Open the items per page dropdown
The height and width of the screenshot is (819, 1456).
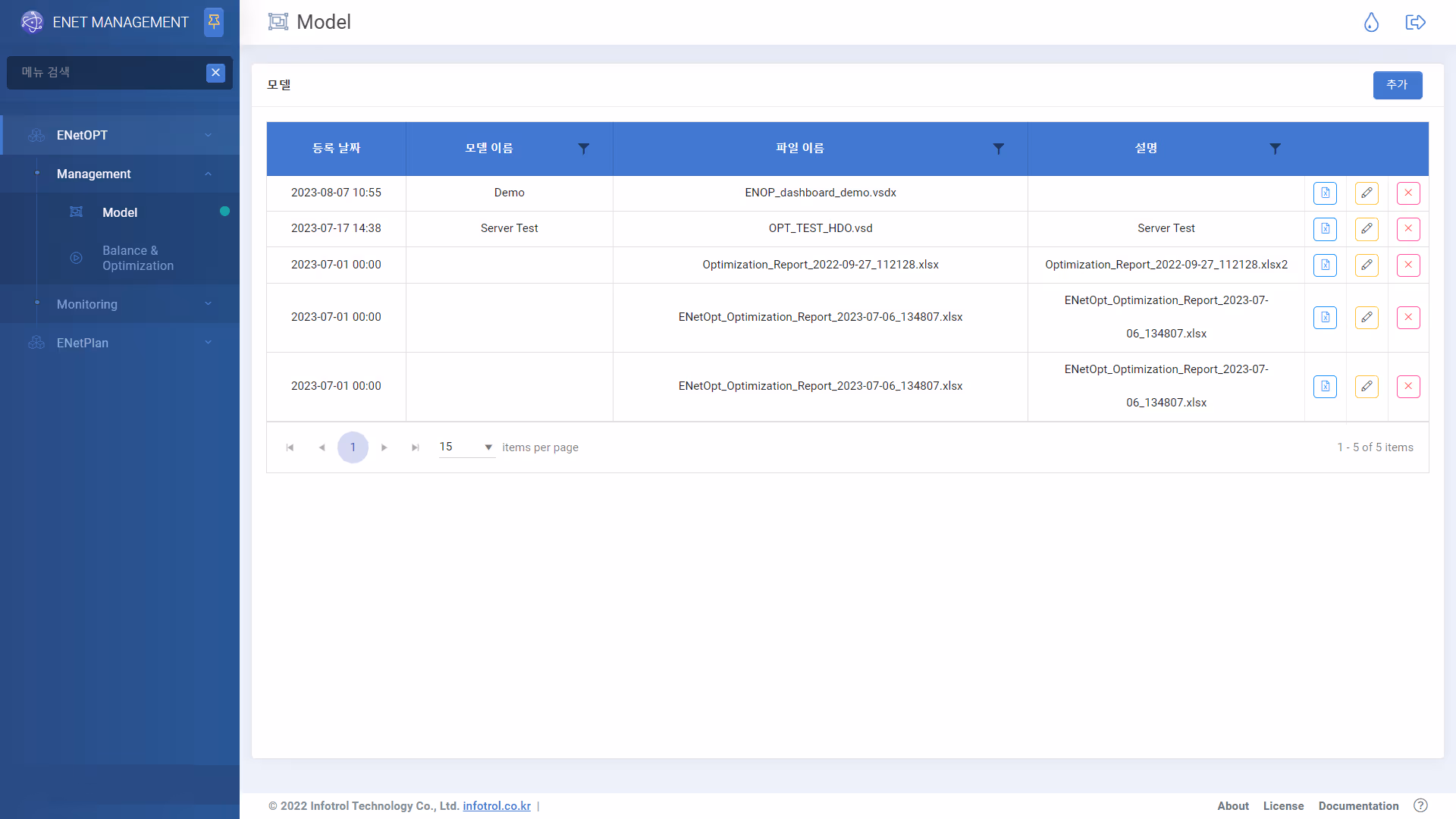click(x=467, y=447)
